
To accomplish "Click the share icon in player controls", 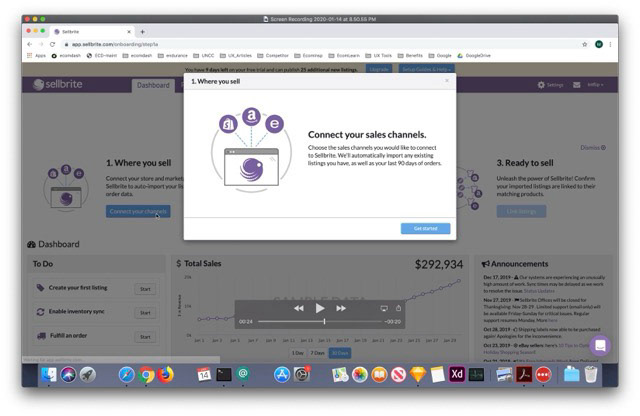I will click(398, 308).
